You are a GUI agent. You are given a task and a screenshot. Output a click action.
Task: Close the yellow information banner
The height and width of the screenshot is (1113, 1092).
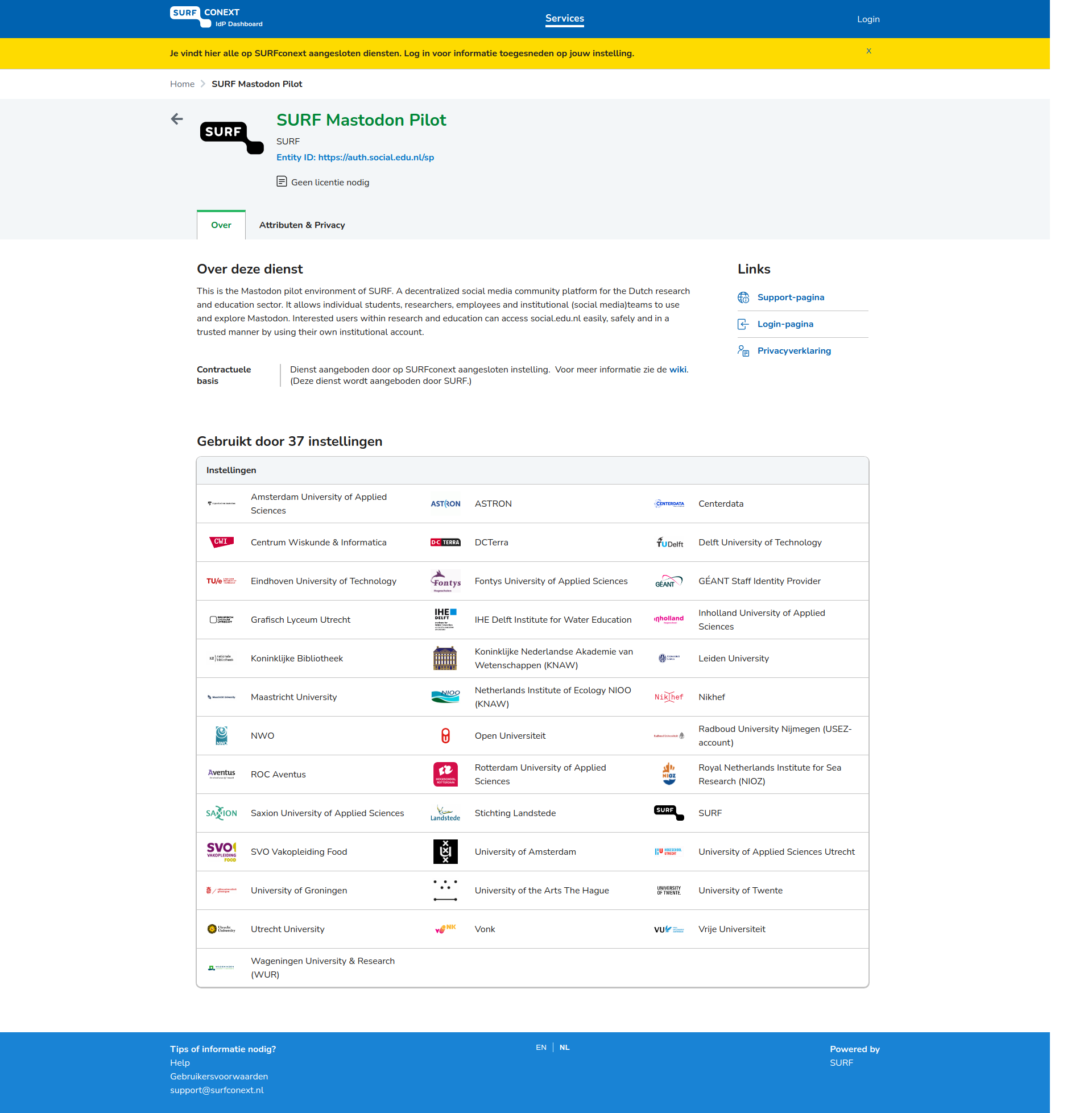(x=868, y=51)
